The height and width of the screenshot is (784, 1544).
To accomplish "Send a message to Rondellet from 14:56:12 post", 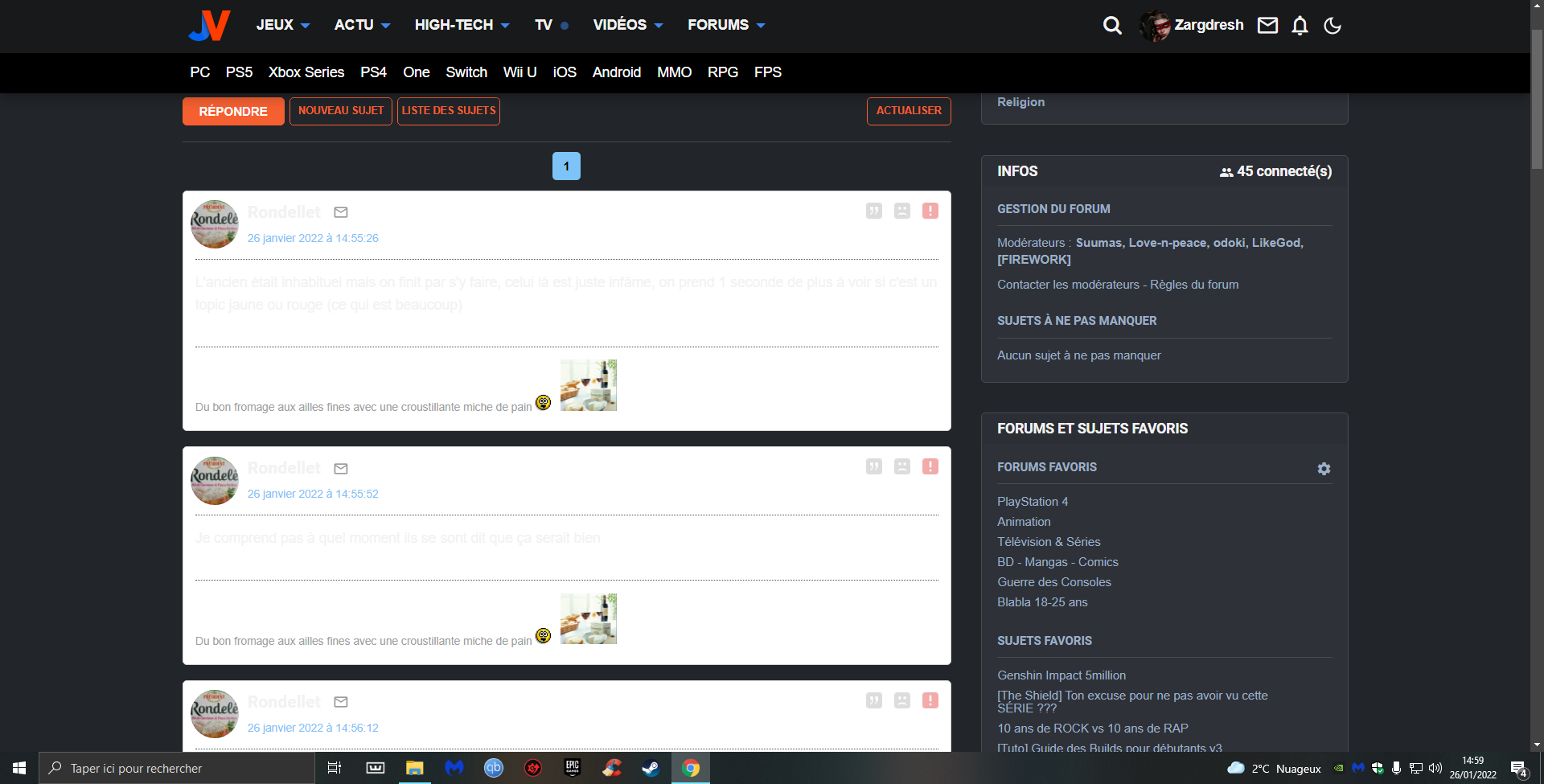I will [341, 702].
